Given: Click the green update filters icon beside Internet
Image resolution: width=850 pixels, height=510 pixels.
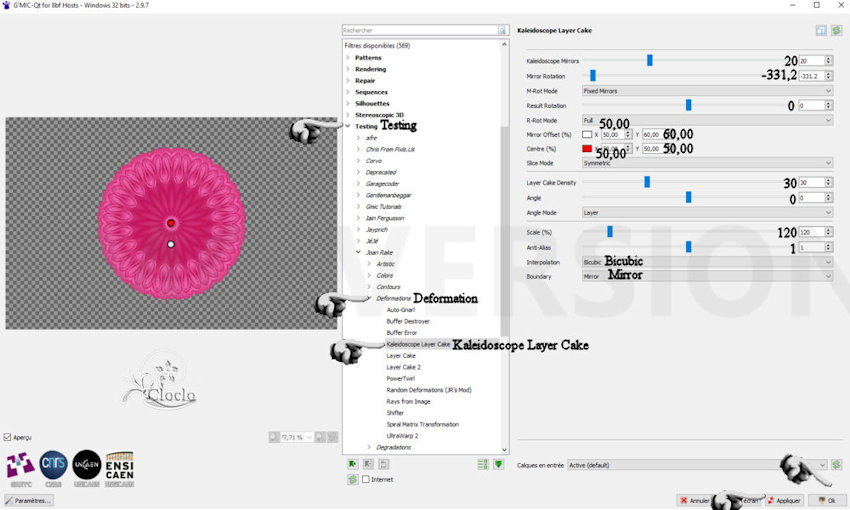Looking at the screenshot, I should [353, 480].
